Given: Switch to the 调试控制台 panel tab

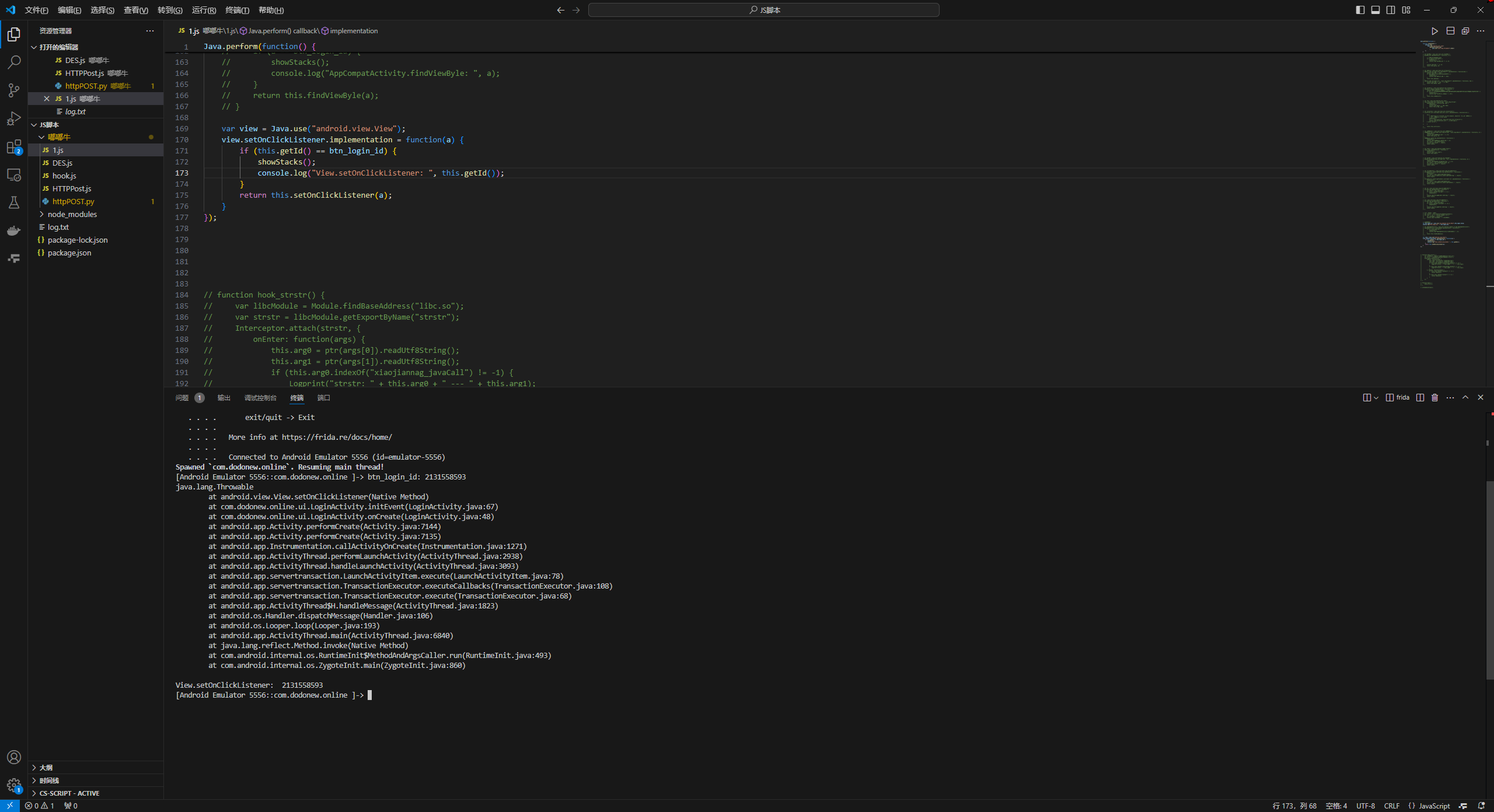Looking at the screenshot, I should [260, 398].
